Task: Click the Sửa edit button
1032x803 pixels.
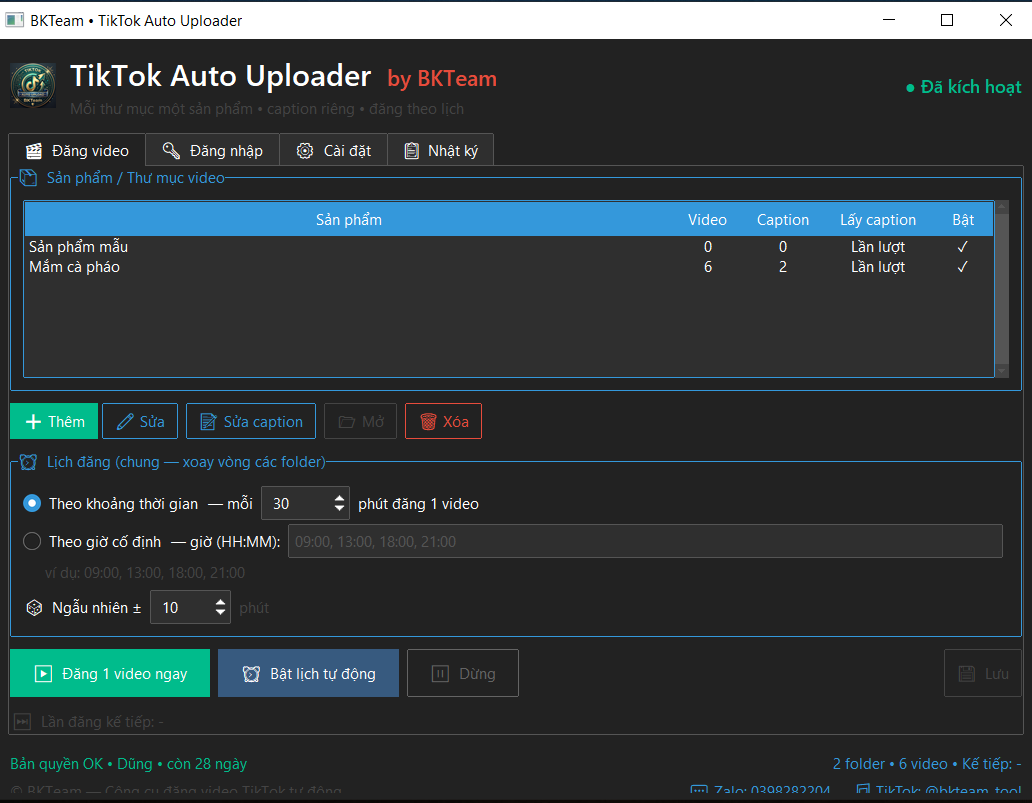Action: (140, 421)
